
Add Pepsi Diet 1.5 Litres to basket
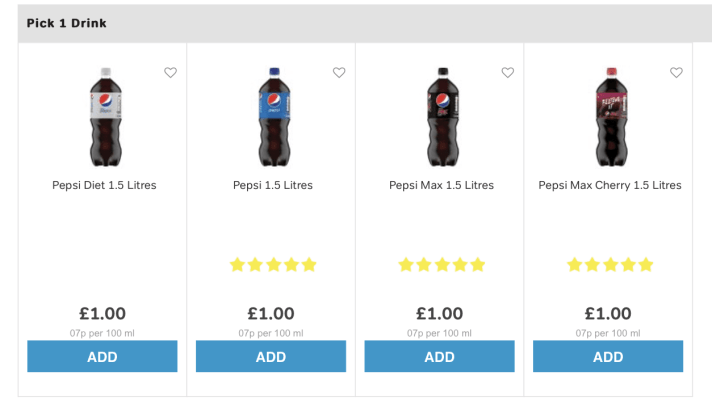102,356
